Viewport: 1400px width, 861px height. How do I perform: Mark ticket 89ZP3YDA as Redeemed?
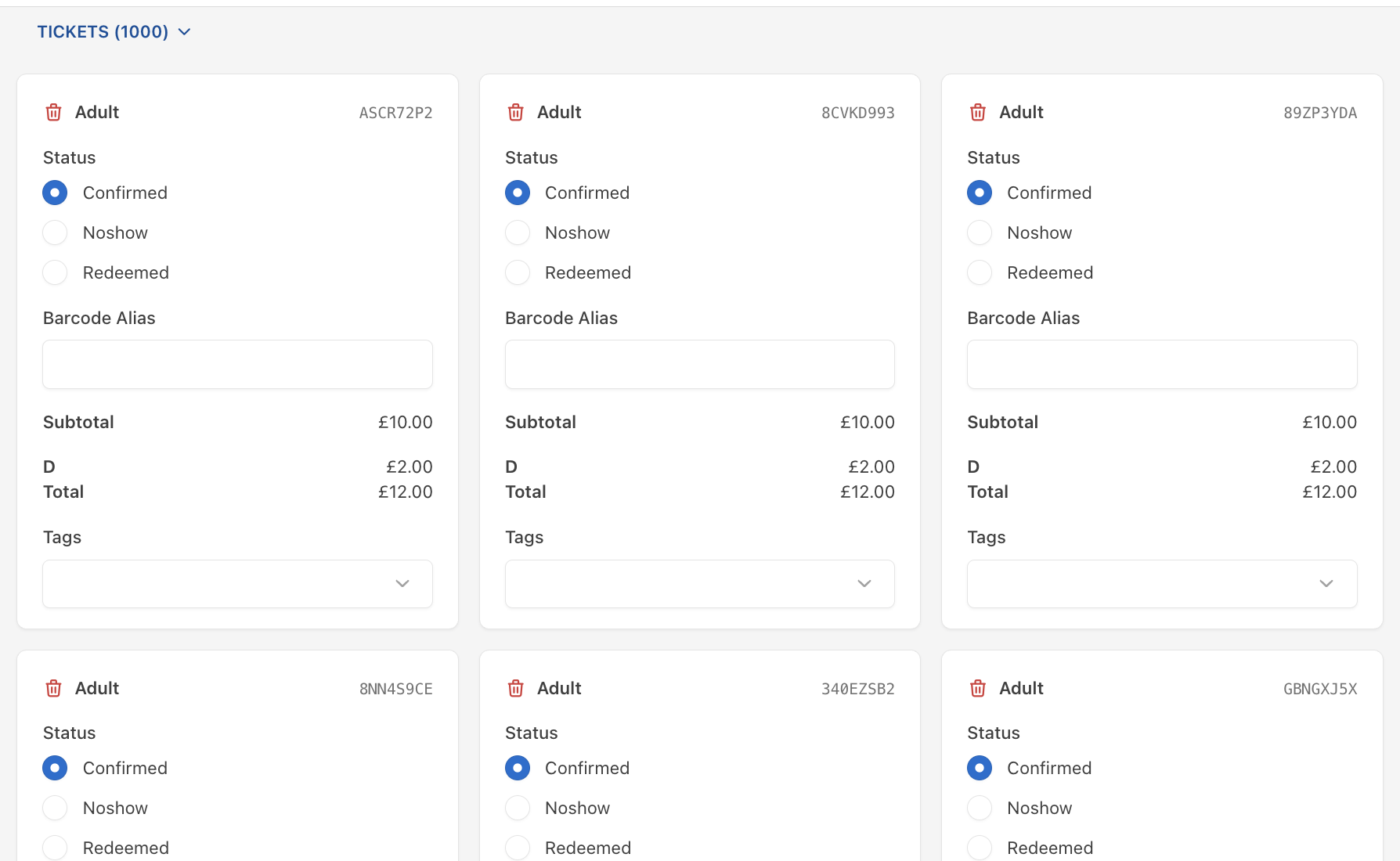(980, 272)
